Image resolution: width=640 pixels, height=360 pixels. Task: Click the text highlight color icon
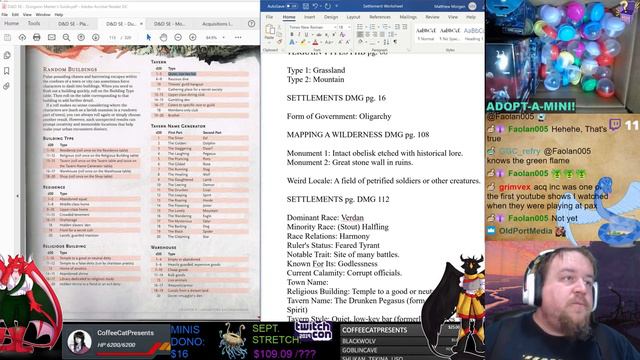pos(303,42)
